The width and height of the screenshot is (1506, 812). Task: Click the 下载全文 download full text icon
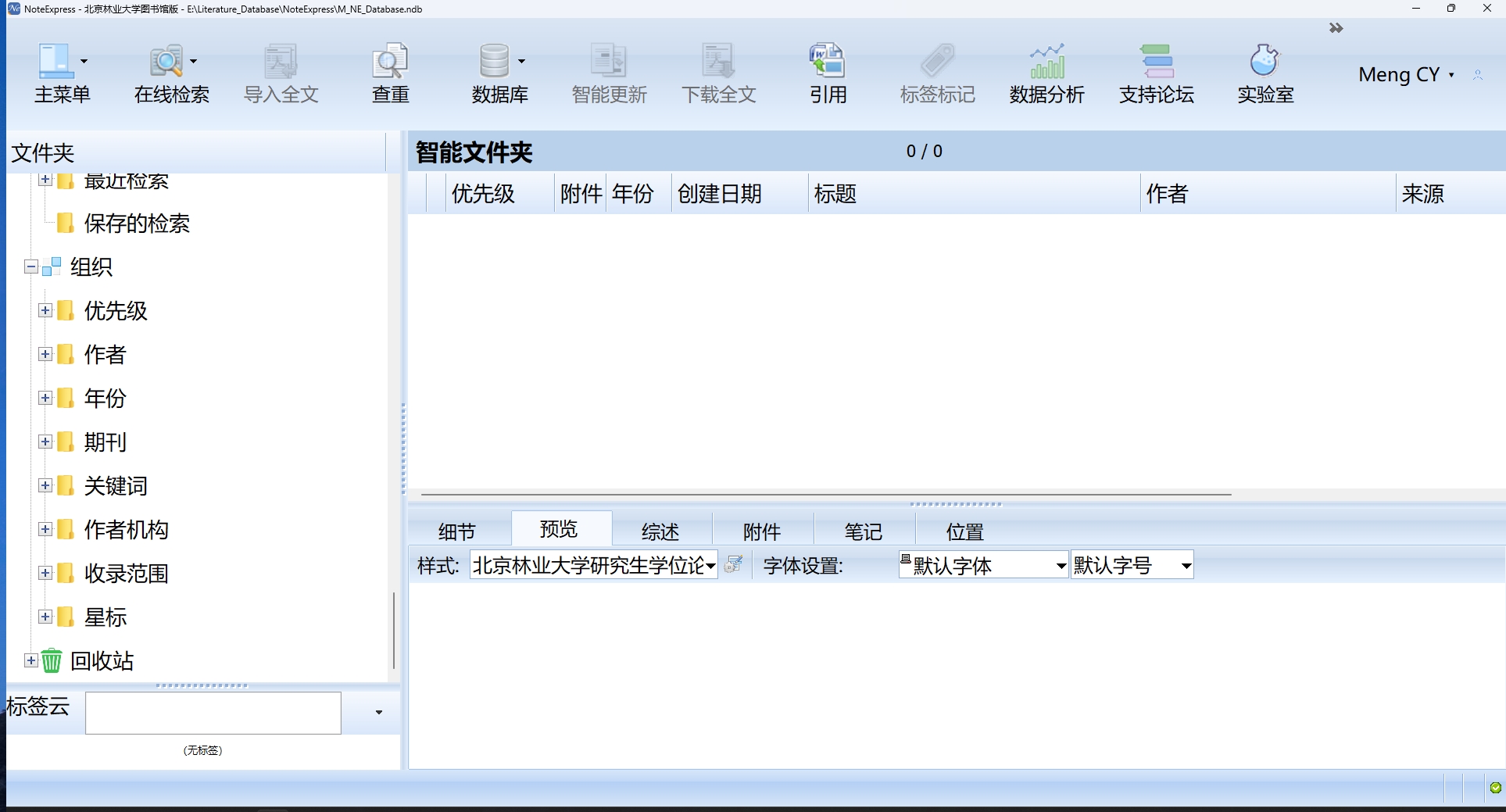pos(718,61)
